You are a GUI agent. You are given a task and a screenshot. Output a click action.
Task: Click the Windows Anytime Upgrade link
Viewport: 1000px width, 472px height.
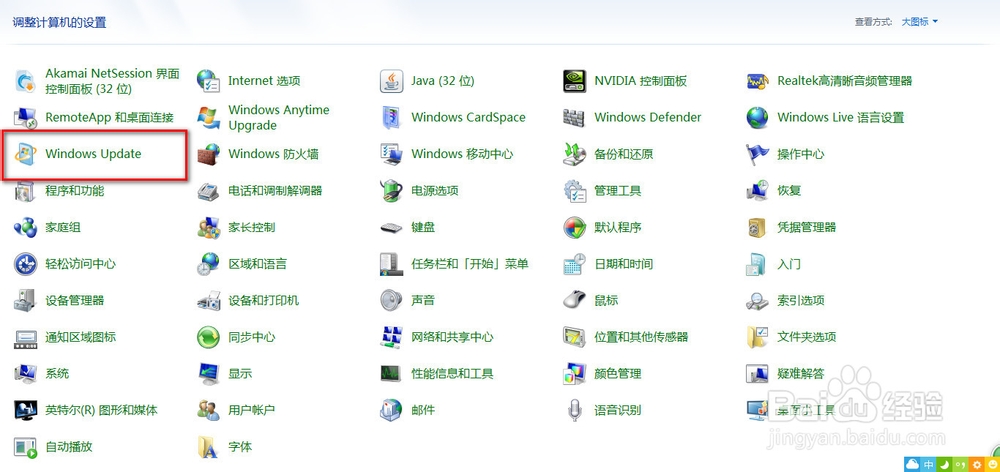279,117
